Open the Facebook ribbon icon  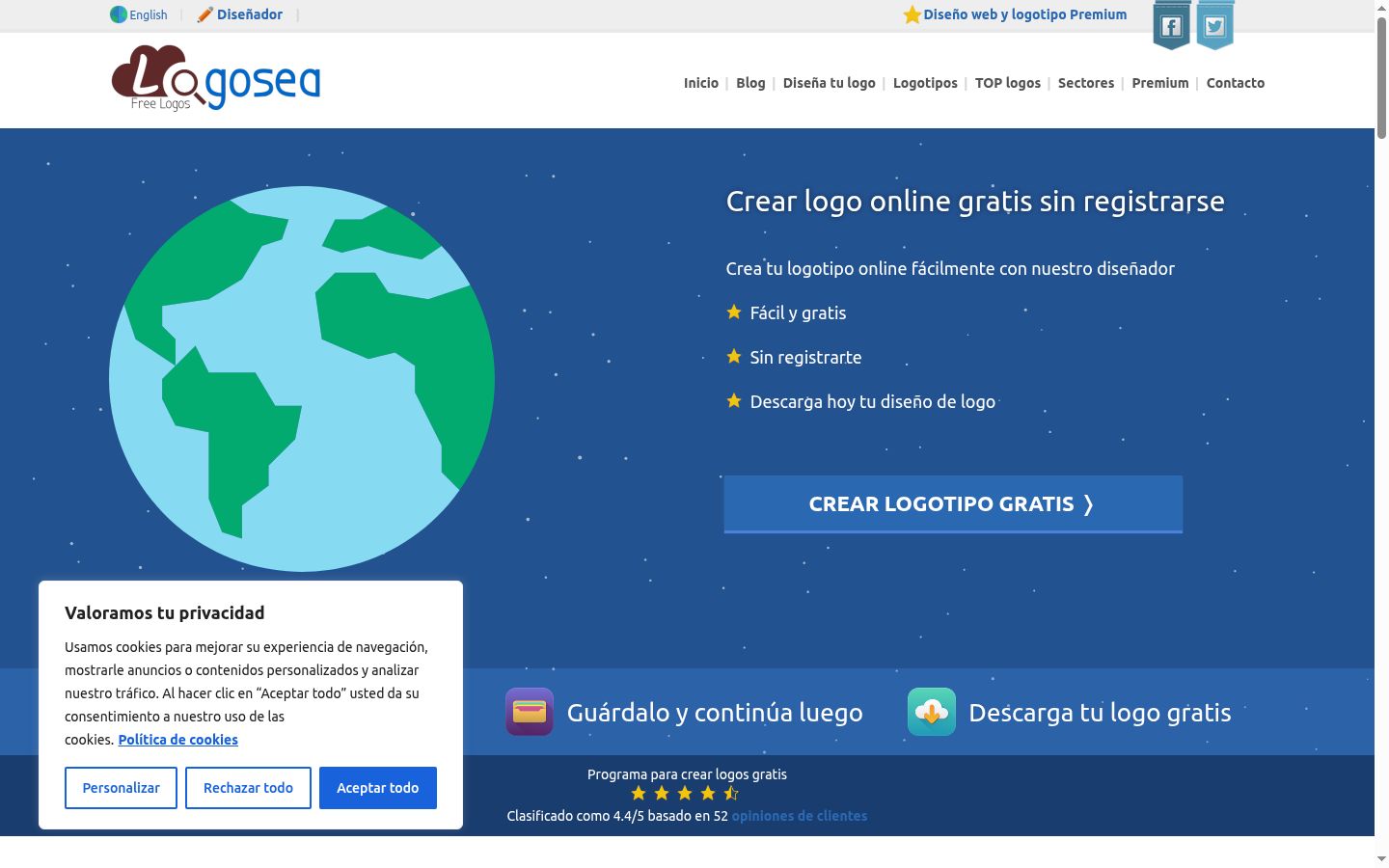point(1171,25)
